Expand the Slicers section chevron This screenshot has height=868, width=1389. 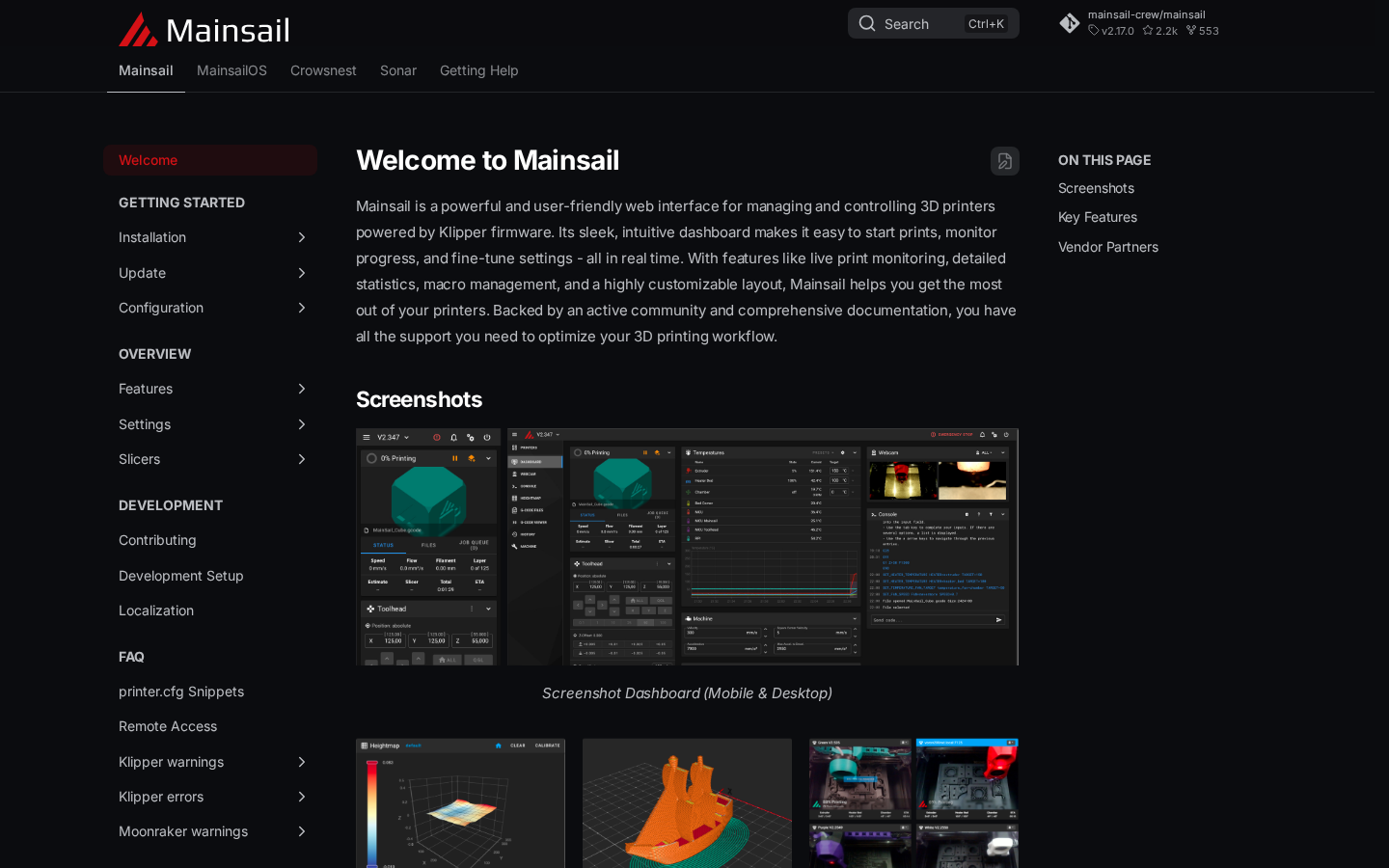(x=302, y=459)
